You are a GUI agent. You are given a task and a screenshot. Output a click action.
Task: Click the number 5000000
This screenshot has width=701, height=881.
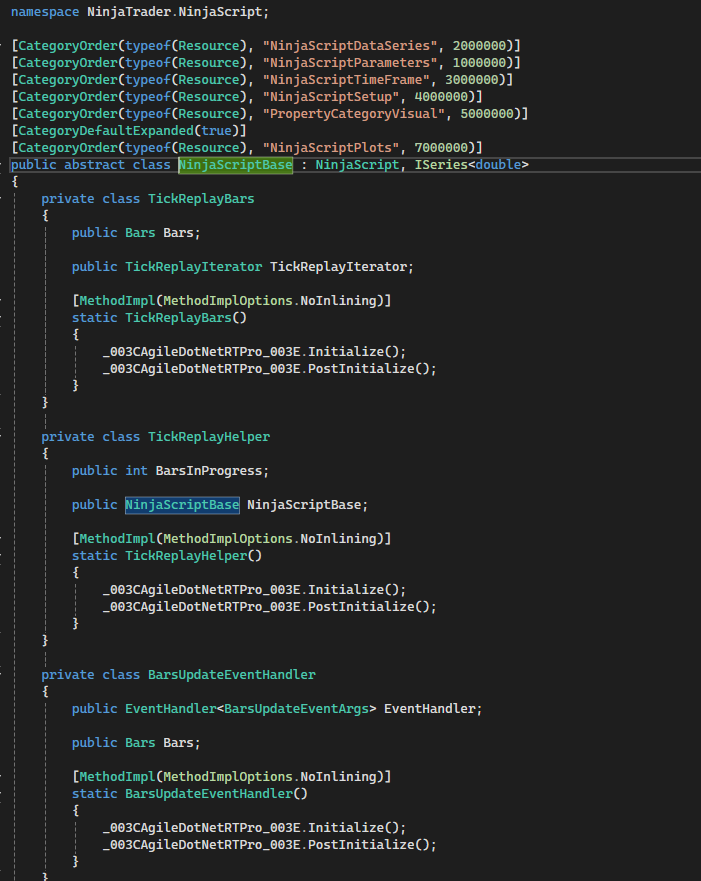487,113
